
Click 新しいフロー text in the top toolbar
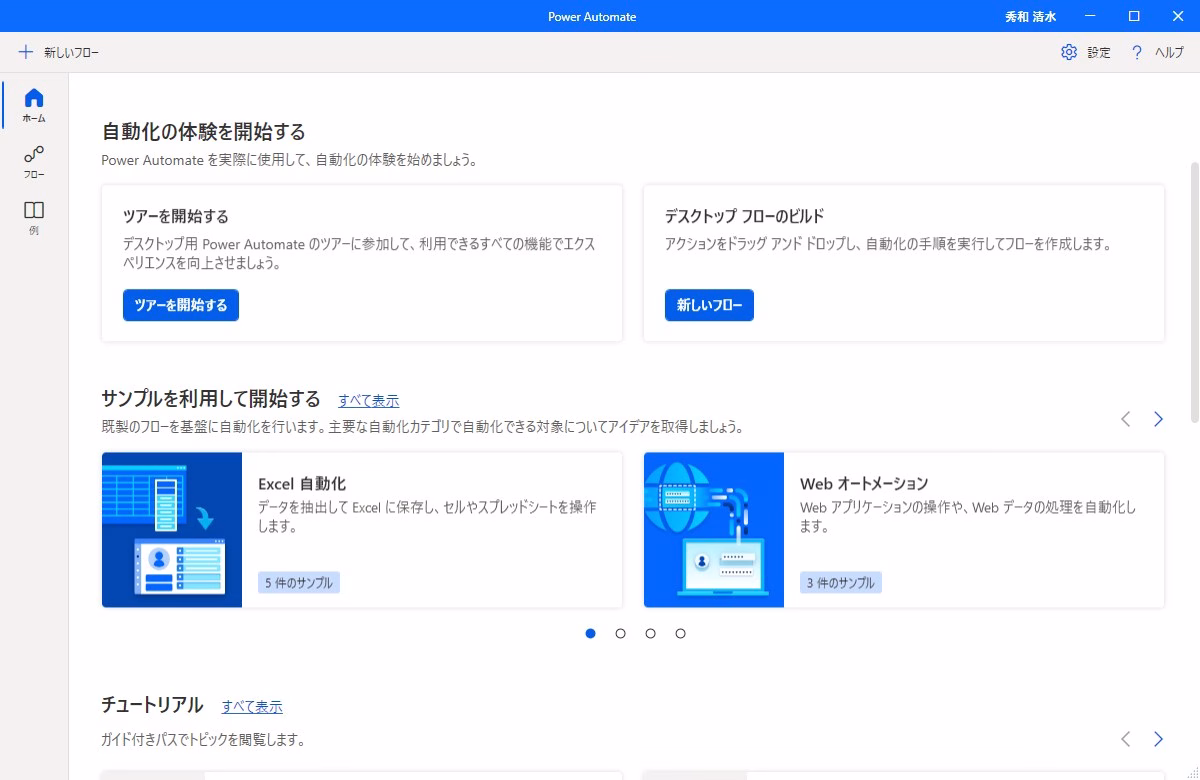click(71, 53)
